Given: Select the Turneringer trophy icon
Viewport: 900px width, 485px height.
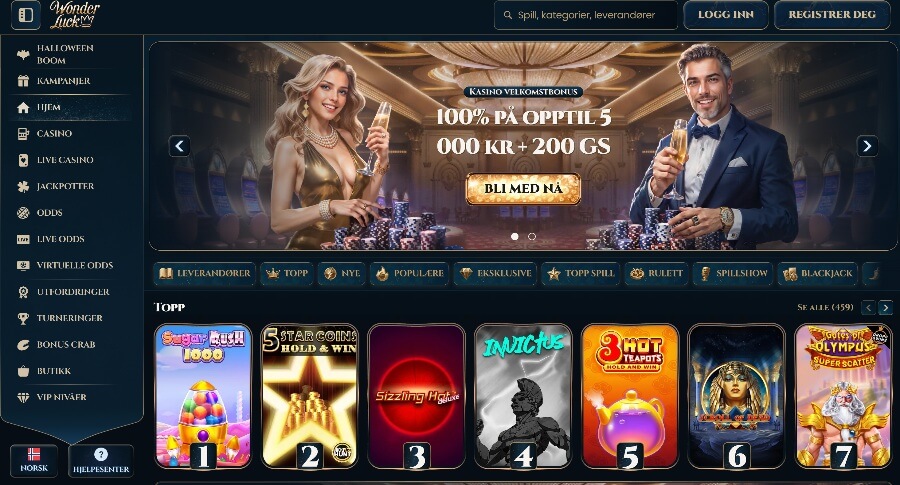Looking at the screenshot, I should [x=23, y=319].
